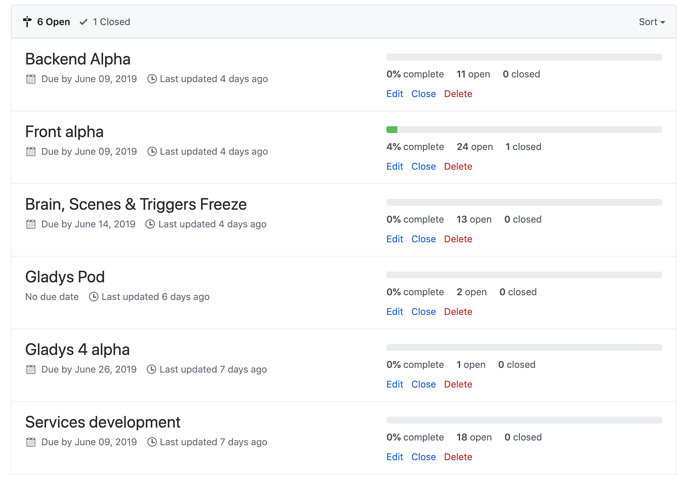Click 'No due date' text

(52, 297)
